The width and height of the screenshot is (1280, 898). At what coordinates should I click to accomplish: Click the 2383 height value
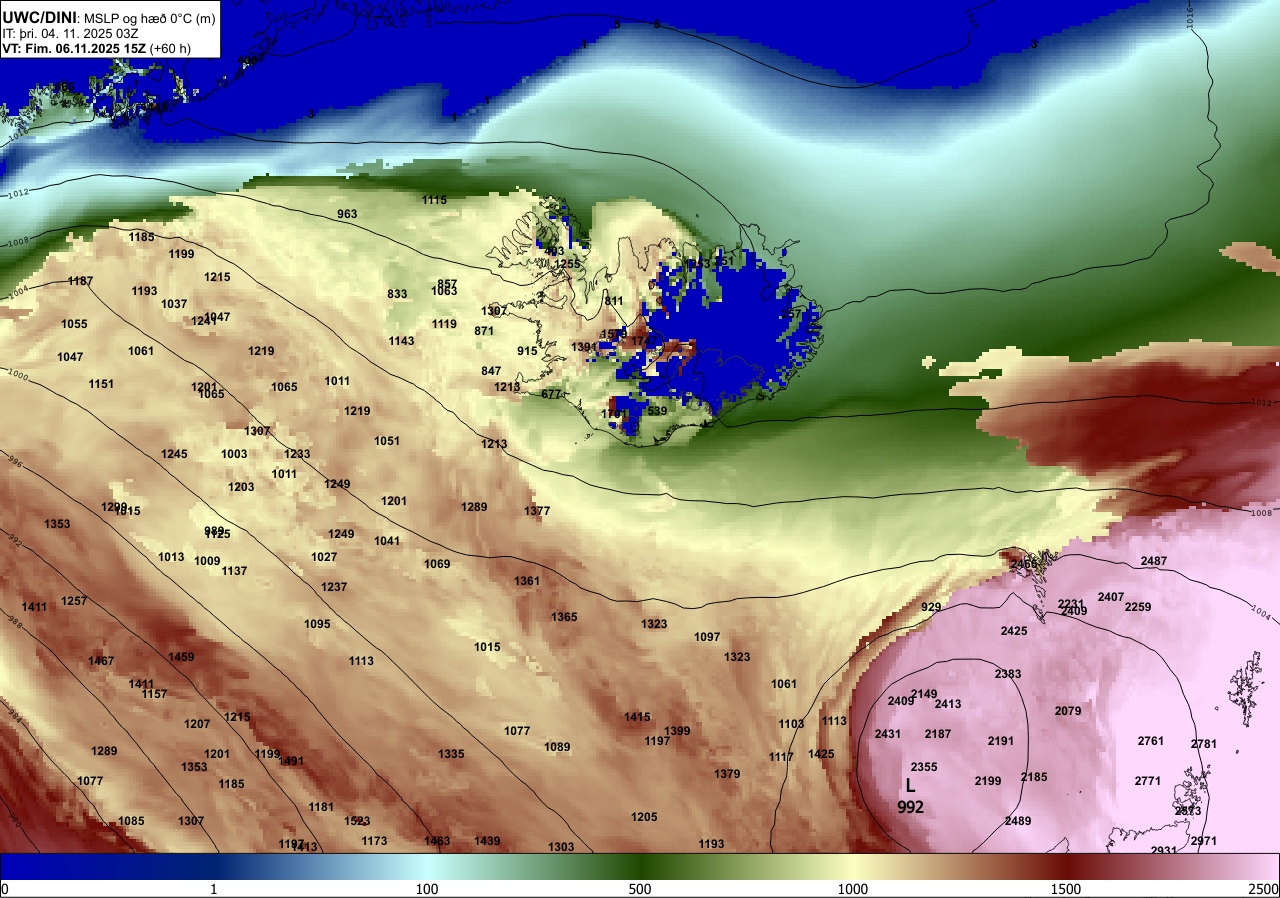tap(1007, 674)
